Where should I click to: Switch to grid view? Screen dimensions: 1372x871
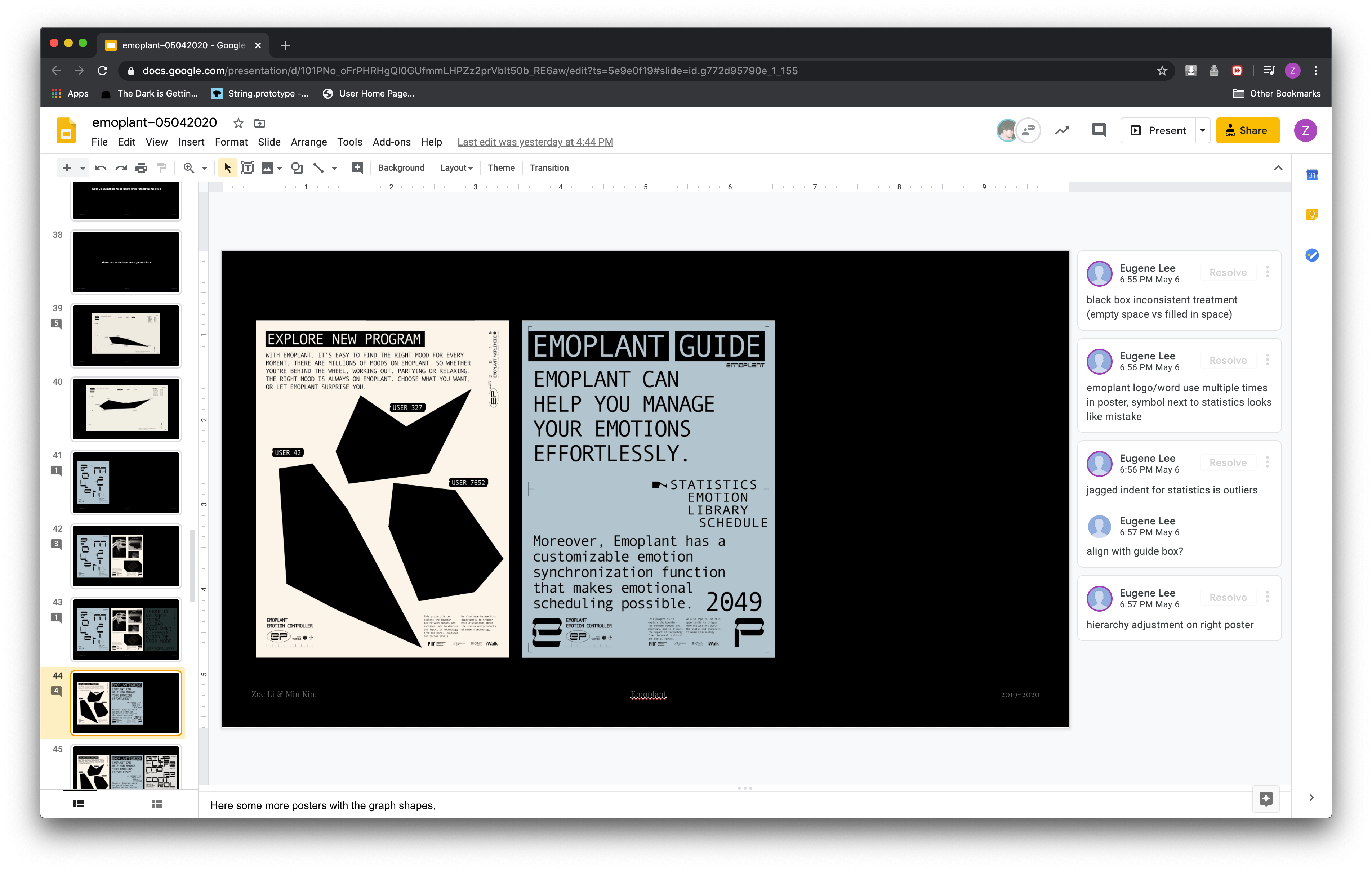[x=157, y=803]
